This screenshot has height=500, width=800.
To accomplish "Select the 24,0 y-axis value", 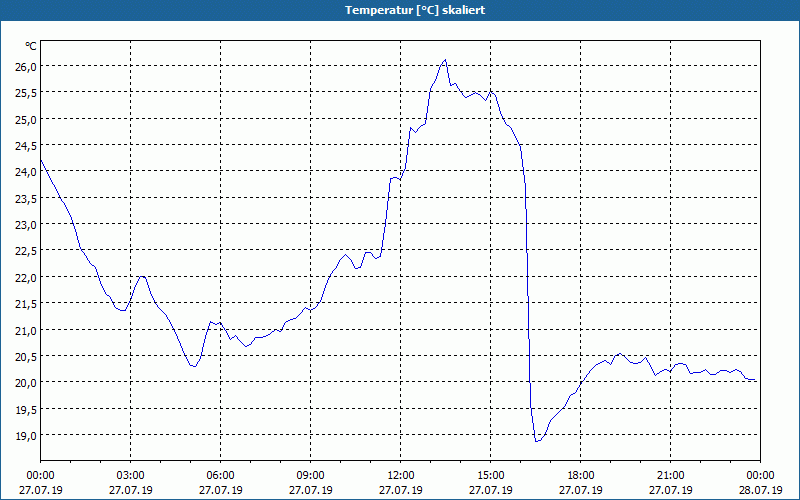I will coord(24,172).
